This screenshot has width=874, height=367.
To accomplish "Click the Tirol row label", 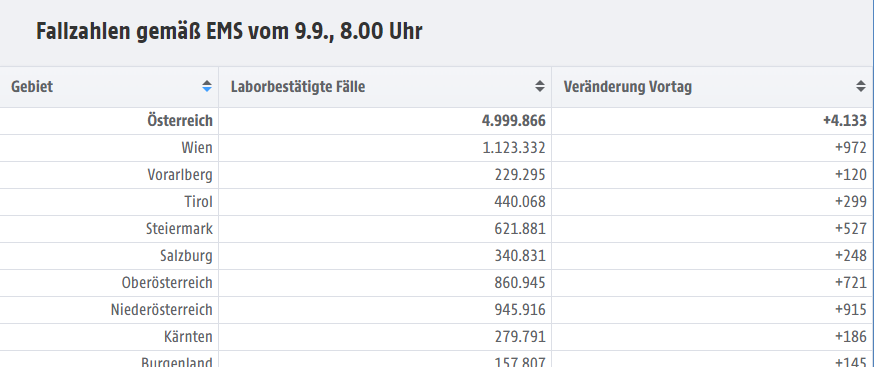I will [198, 202].
